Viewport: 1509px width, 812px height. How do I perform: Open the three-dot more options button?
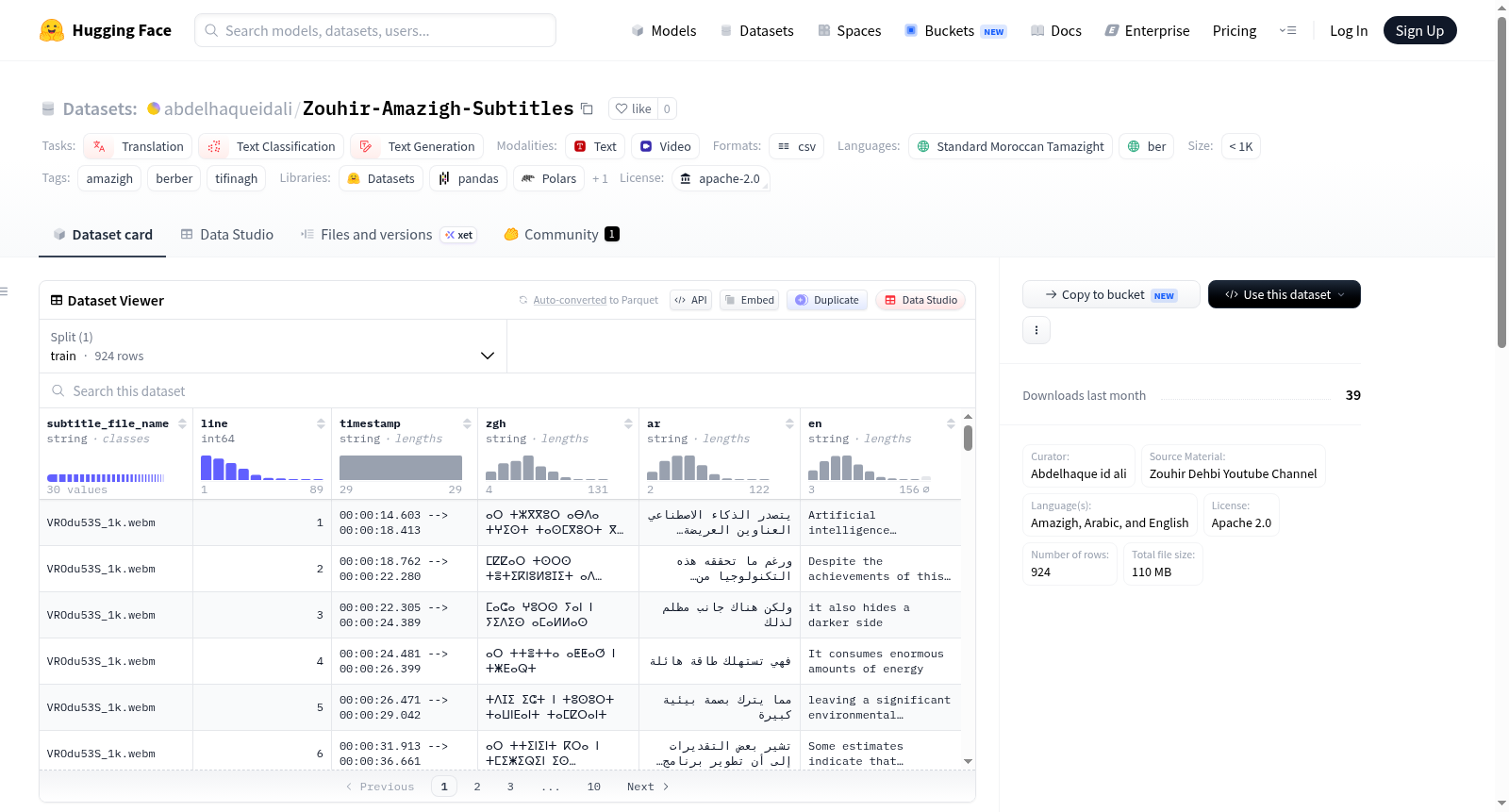tap(1036, 330)
